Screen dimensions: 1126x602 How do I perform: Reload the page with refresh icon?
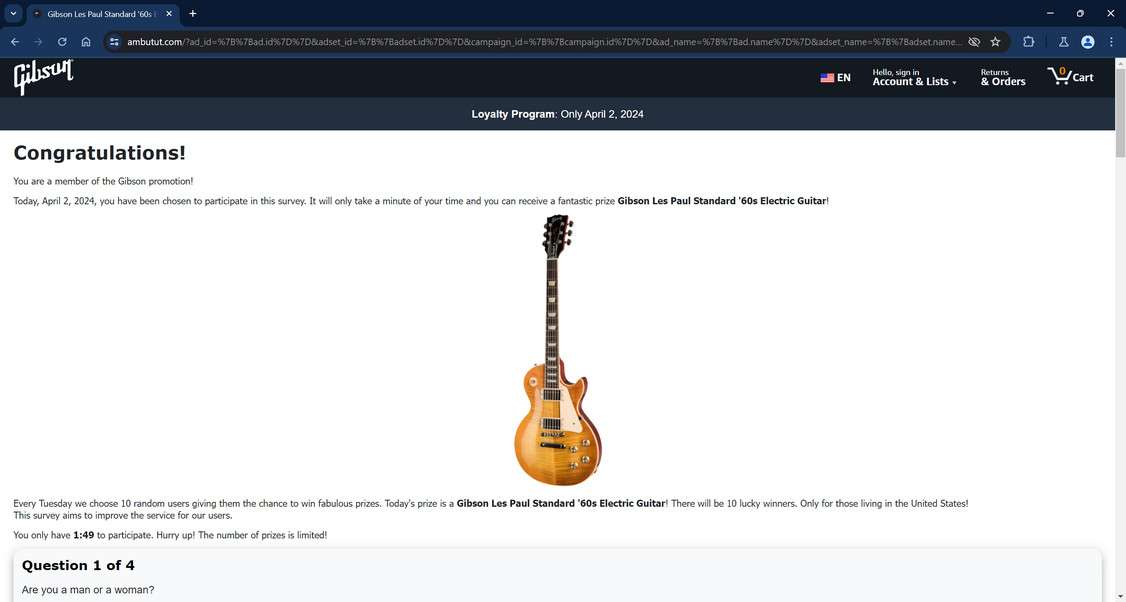(62, 42)
